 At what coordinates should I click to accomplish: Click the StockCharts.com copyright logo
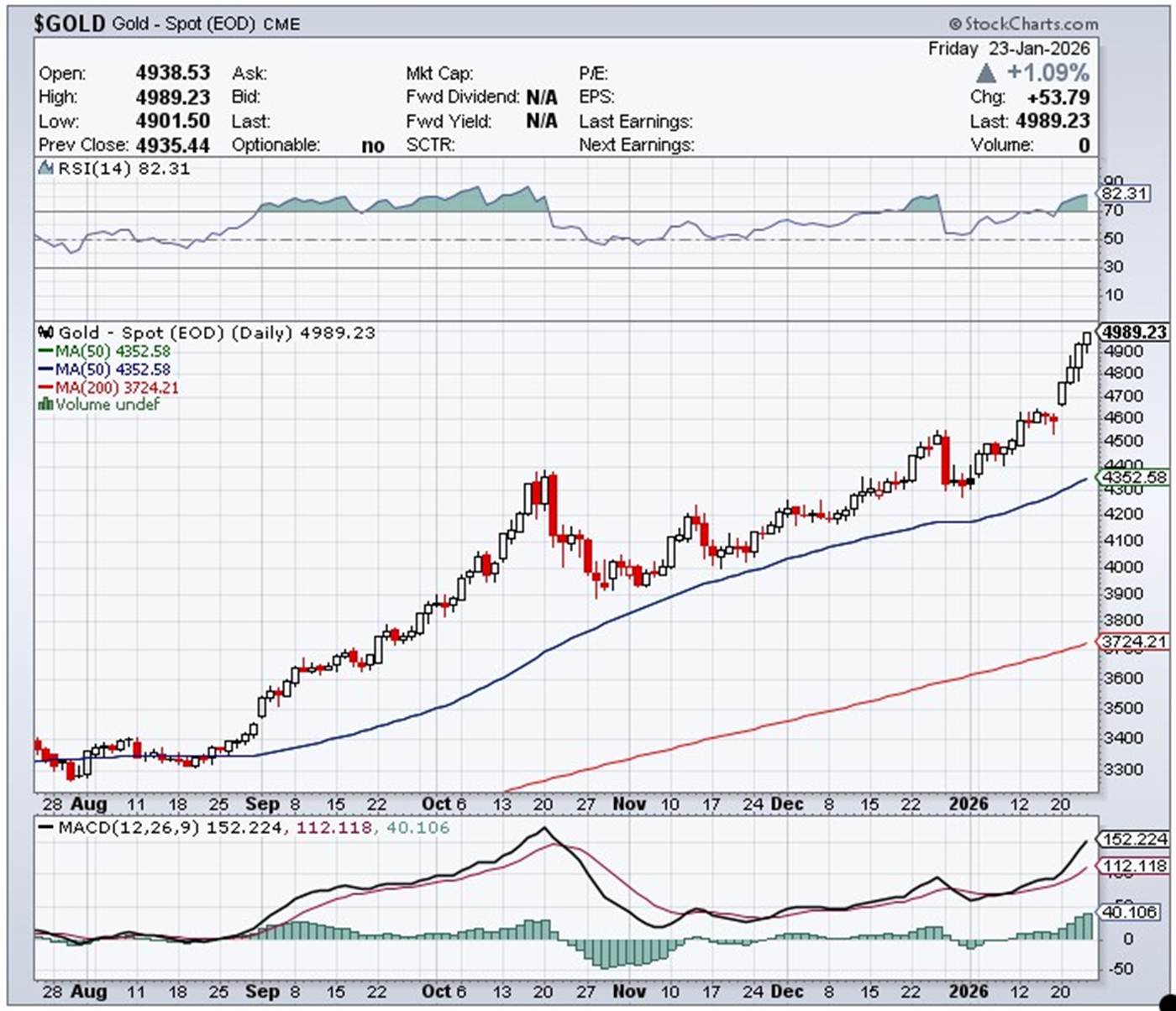1023,24
